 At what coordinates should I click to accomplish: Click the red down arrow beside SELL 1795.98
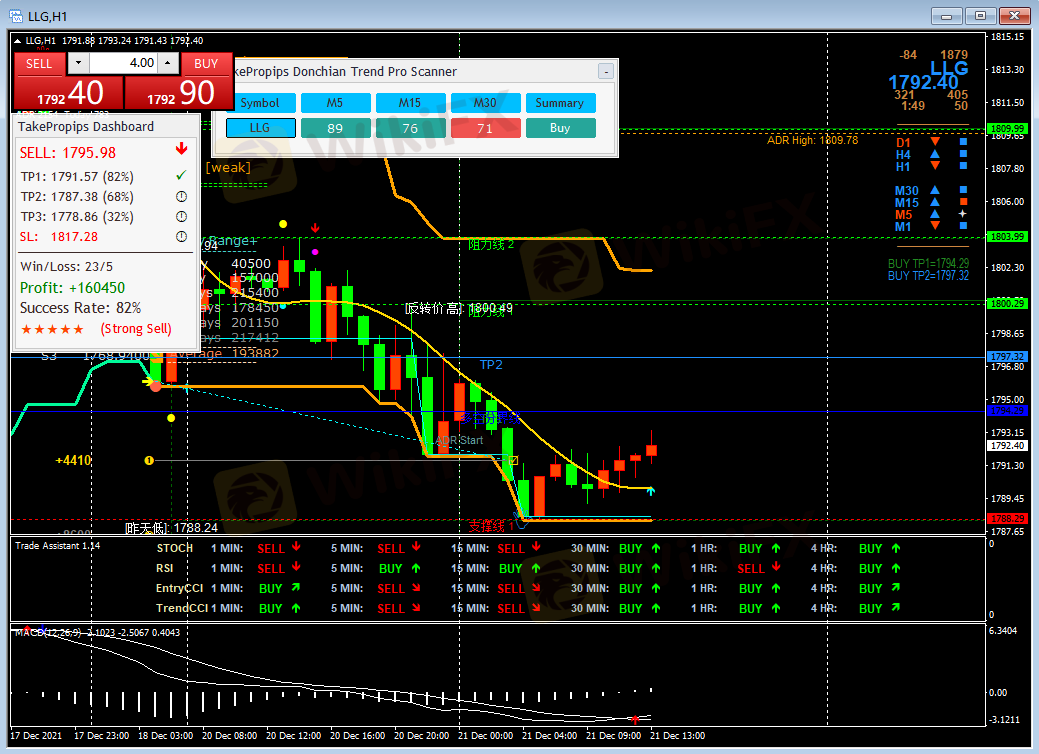(x=181, y=151)
